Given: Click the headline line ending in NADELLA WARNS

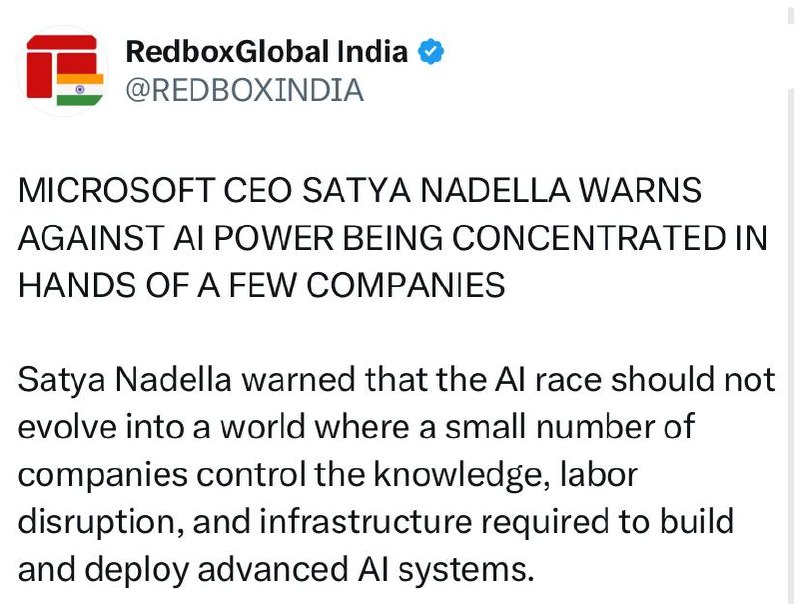Looking at the screenshot, I should click(x=360, y=190).
